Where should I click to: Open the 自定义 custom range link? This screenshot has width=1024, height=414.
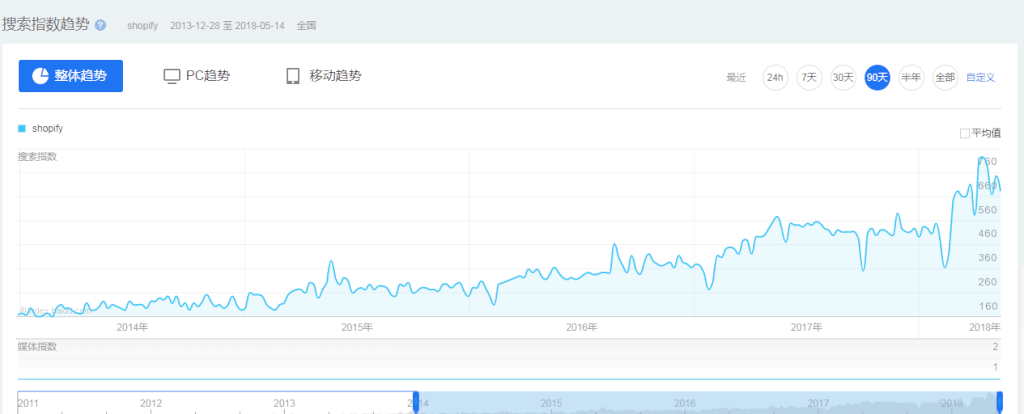[980, 78]
